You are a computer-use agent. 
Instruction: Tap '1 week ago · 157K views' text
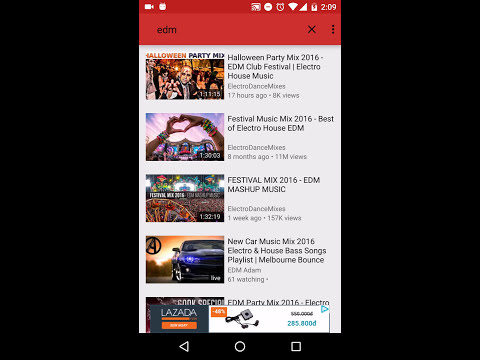(264, 218)
